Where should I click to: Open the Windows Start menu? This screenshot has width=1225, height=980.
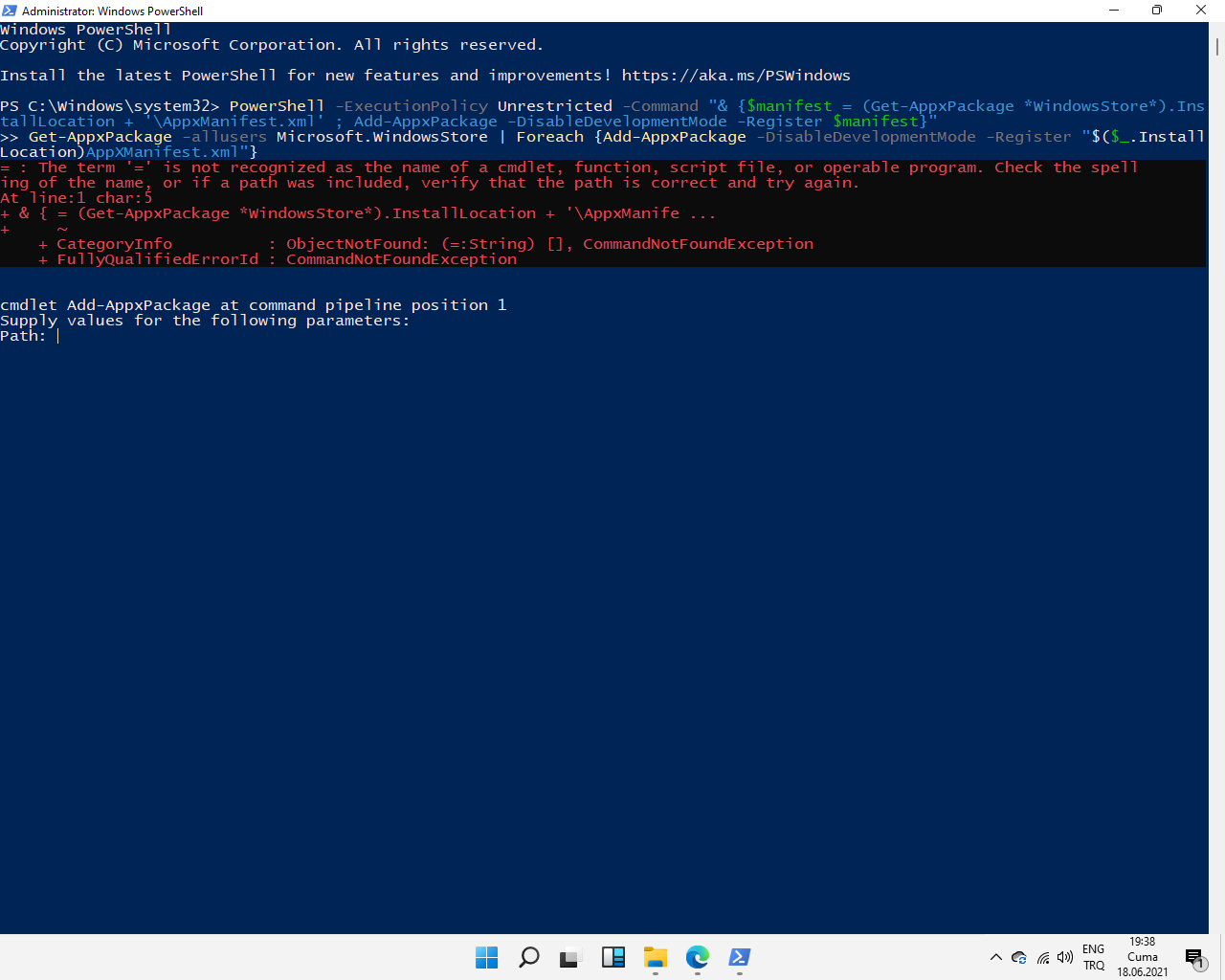click(x=486, y=957)
